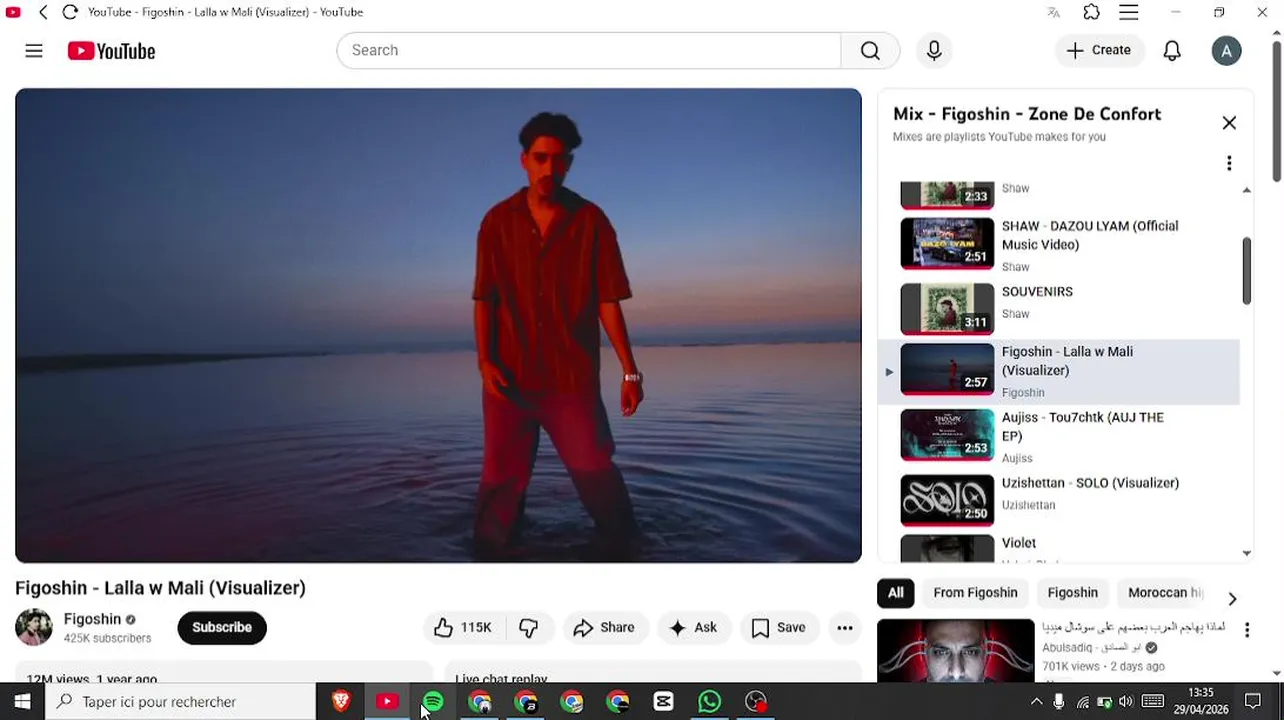
Task: Show hidden system tray icons
Action: pyautogui.click(x=1036, y=702)
